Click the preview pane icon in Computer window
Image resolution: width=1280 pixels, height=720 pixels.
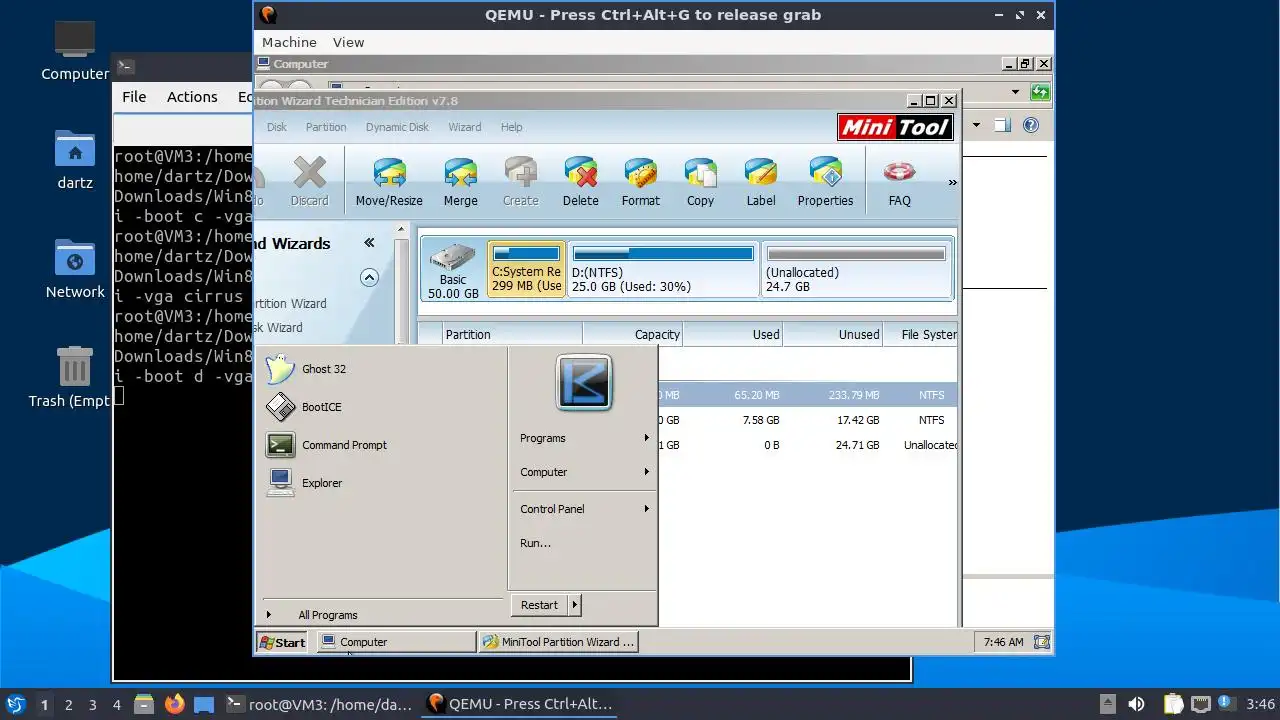point(1002,125)
